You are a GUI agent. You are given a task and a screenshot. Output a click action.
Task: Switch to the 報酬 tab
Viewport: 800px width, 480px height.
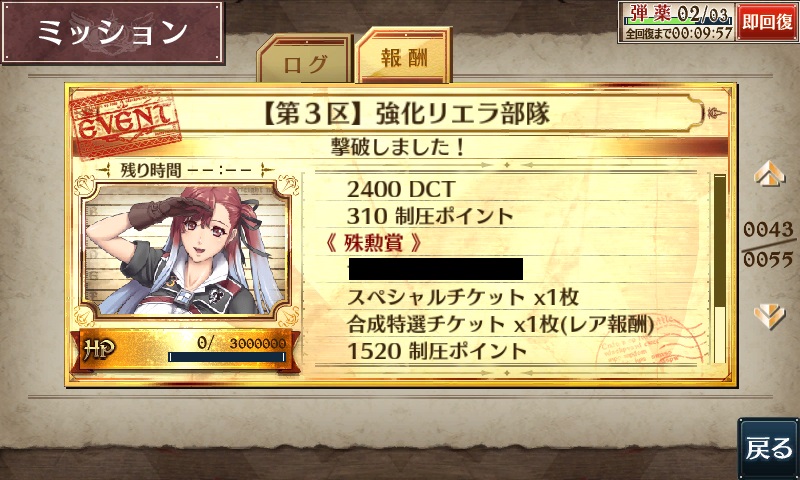point(404,56)
